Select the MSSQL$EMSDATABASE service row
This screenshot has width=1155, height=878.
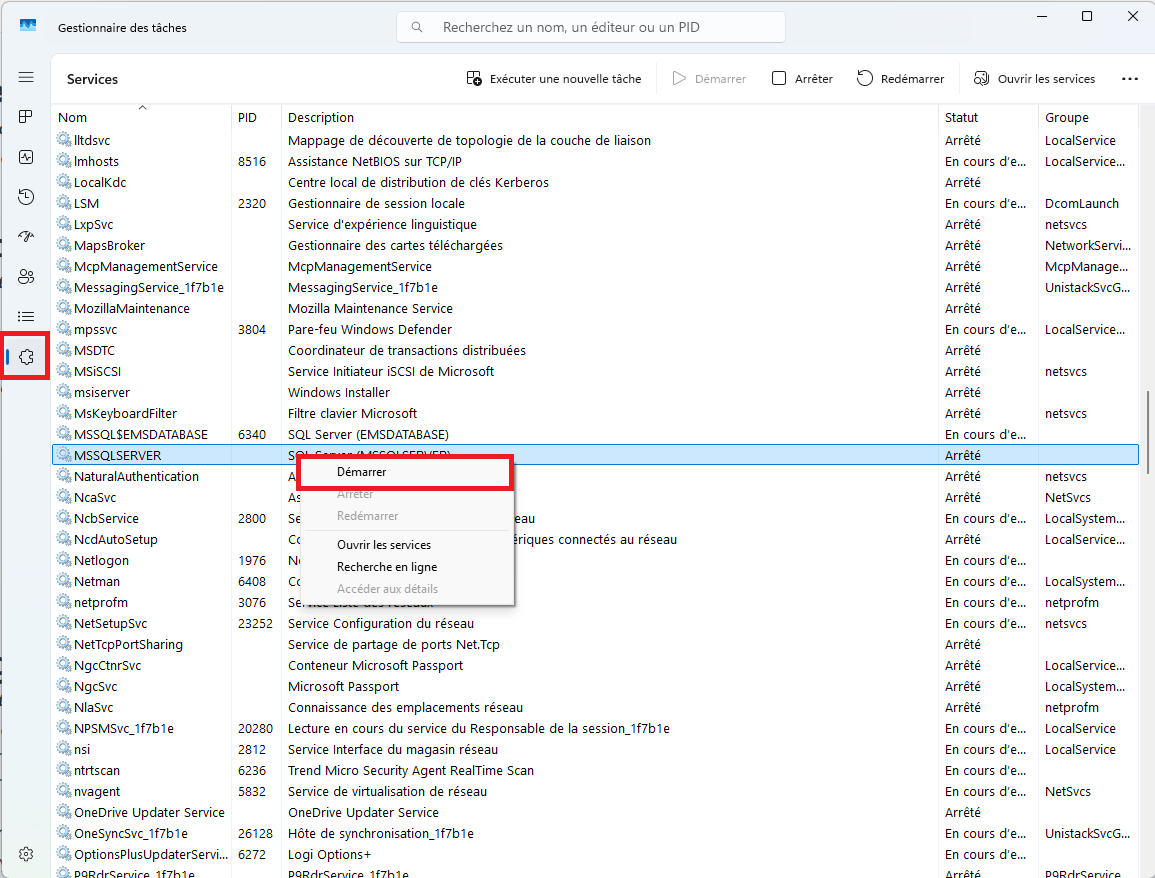595,434
